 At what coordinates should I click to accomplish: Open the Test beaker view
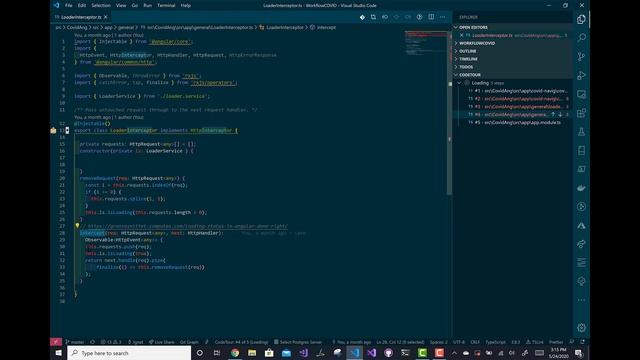[x=581, y=132]
